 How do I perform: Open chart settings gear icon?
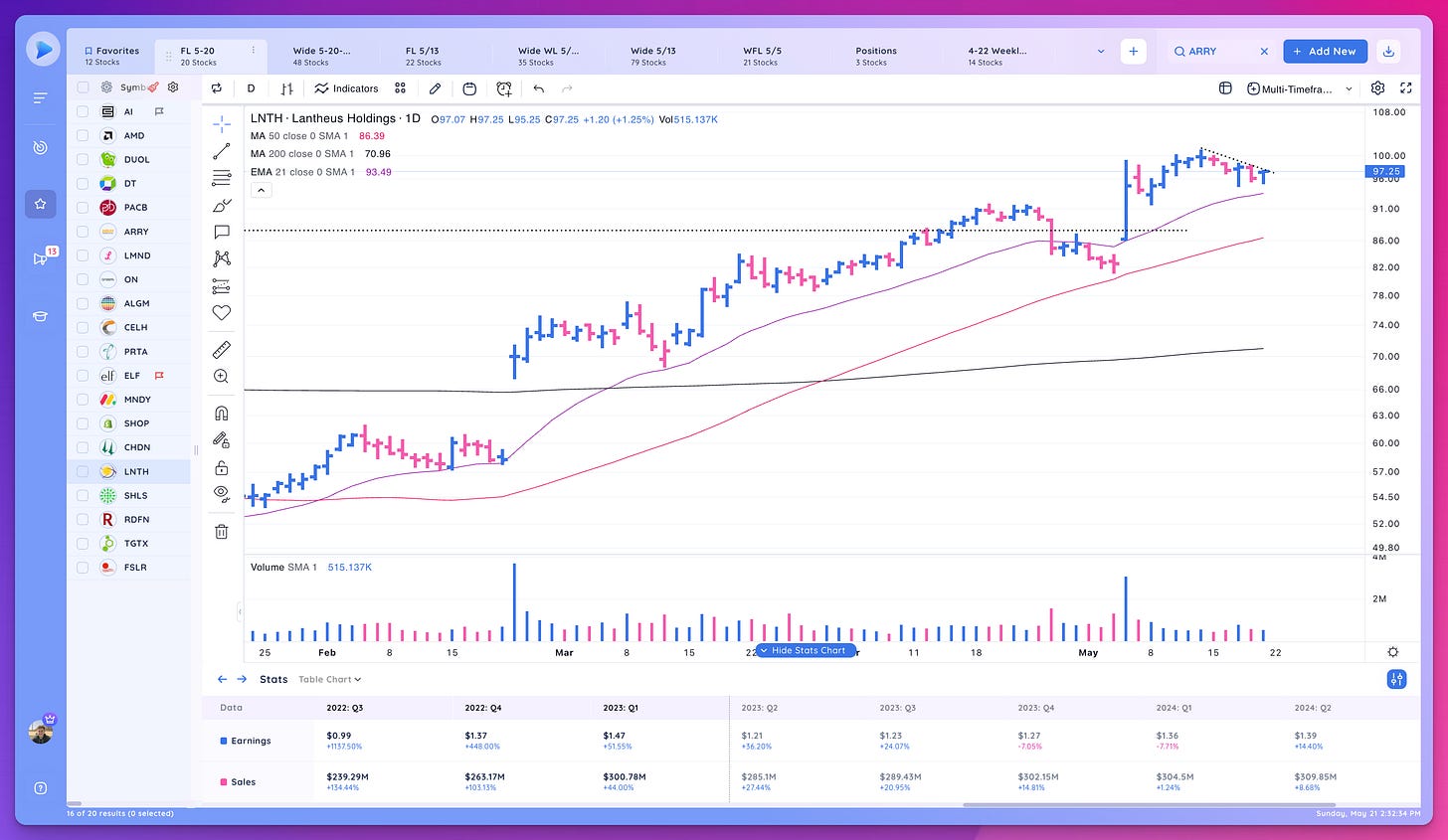tap(1377, 88)
